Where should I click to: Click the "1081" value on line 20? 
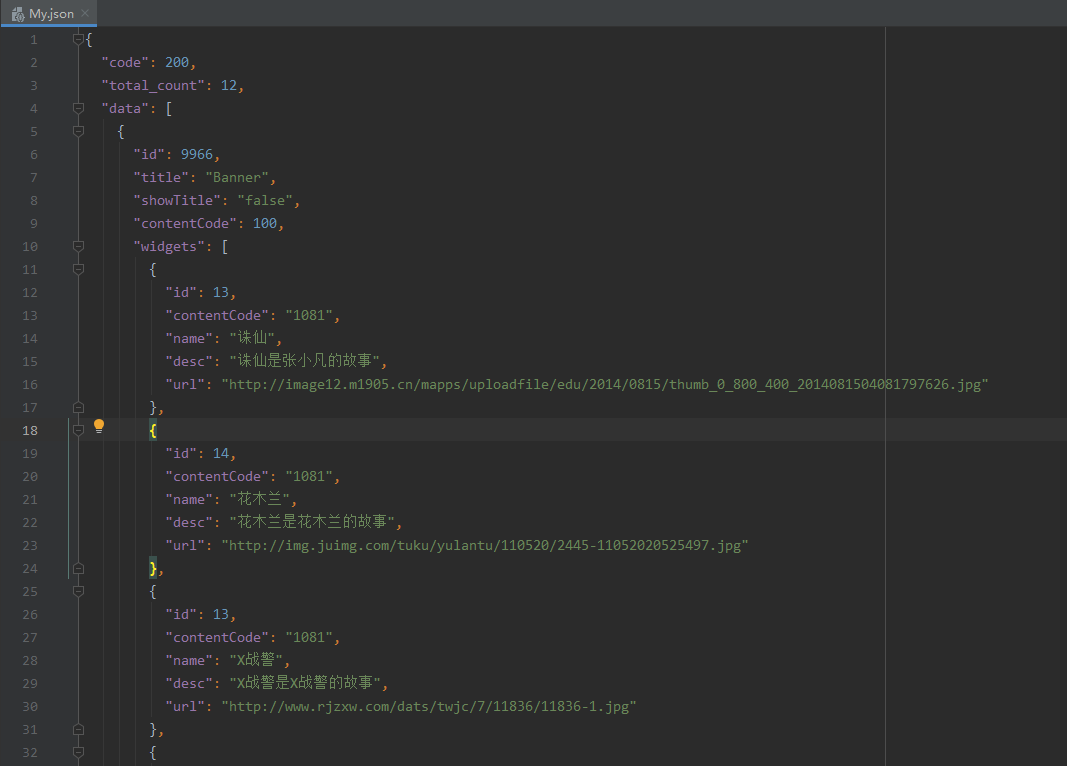(309, 477)
